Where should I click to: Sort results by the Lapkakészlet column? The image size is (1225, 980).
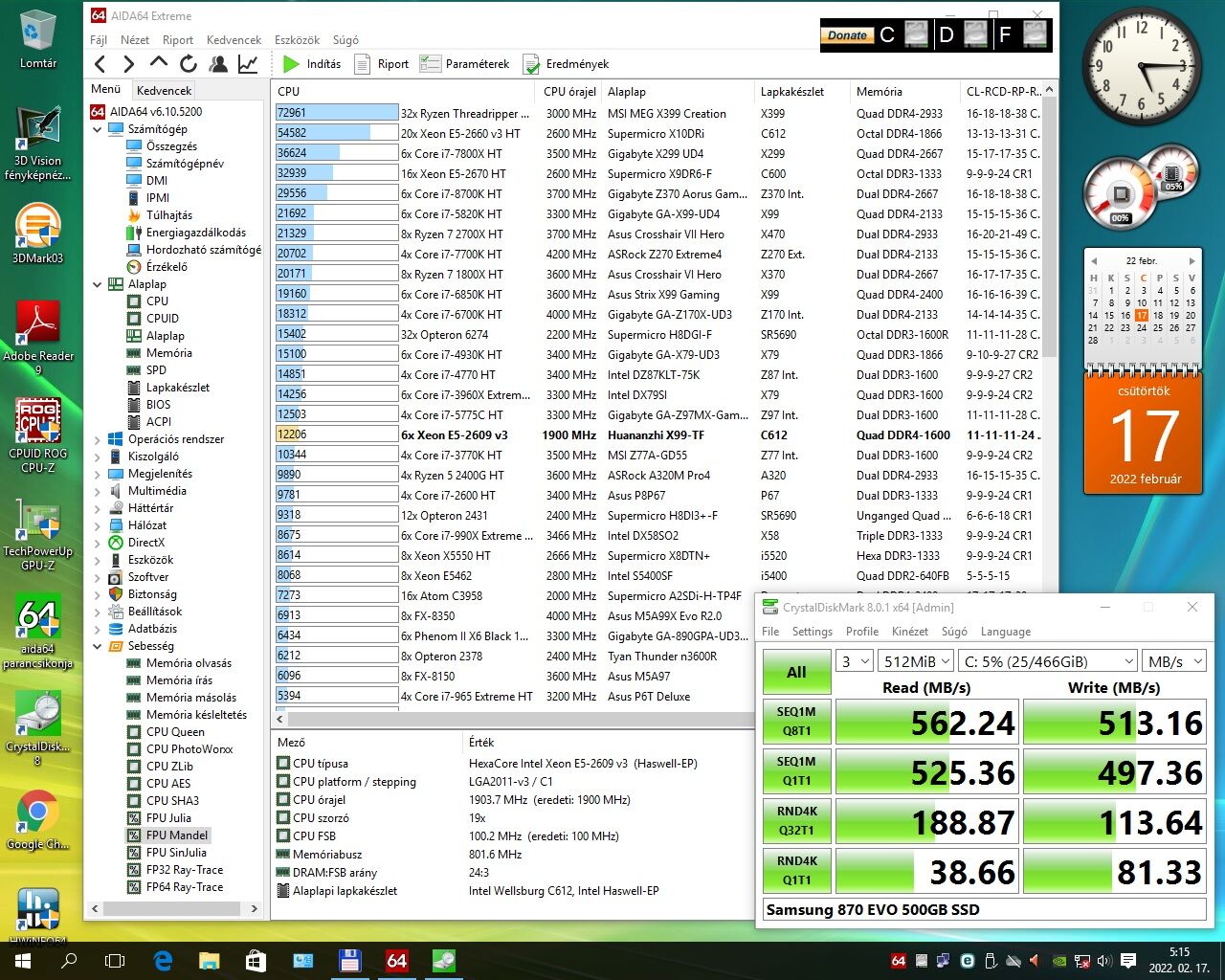tap(792, 92)
